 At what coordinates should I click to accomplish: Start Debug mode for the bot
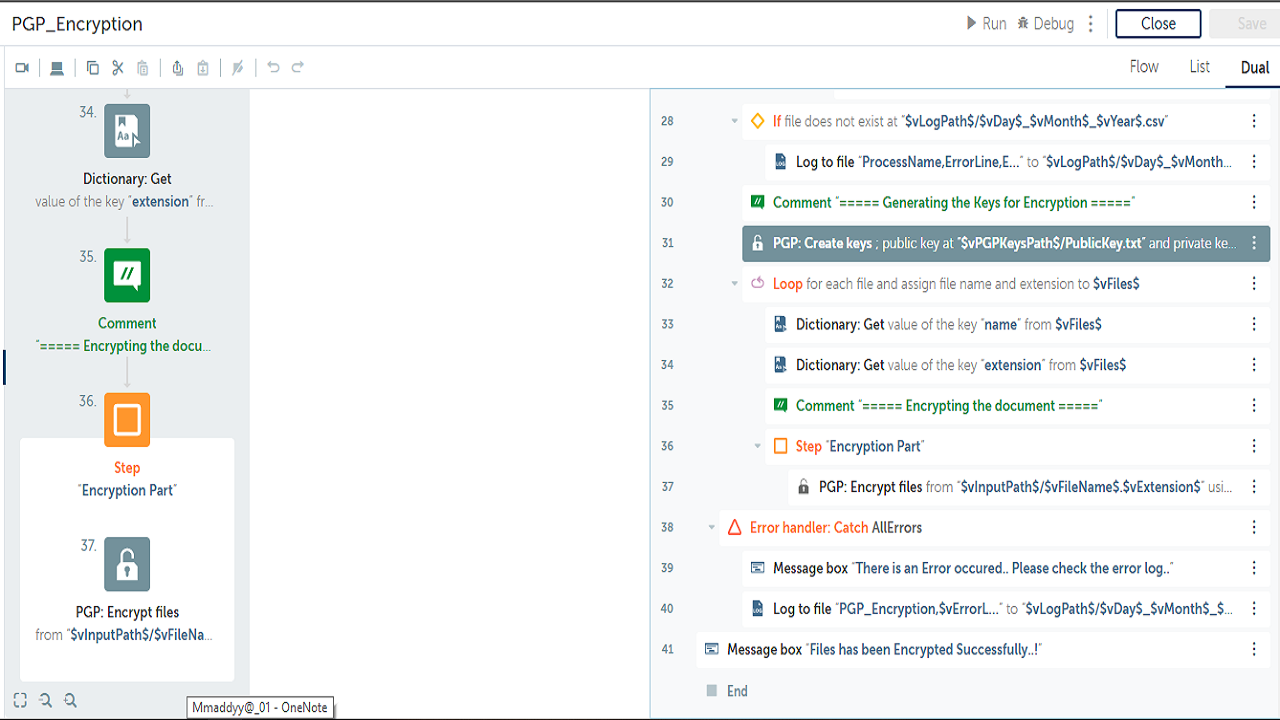coord(1045,23)
